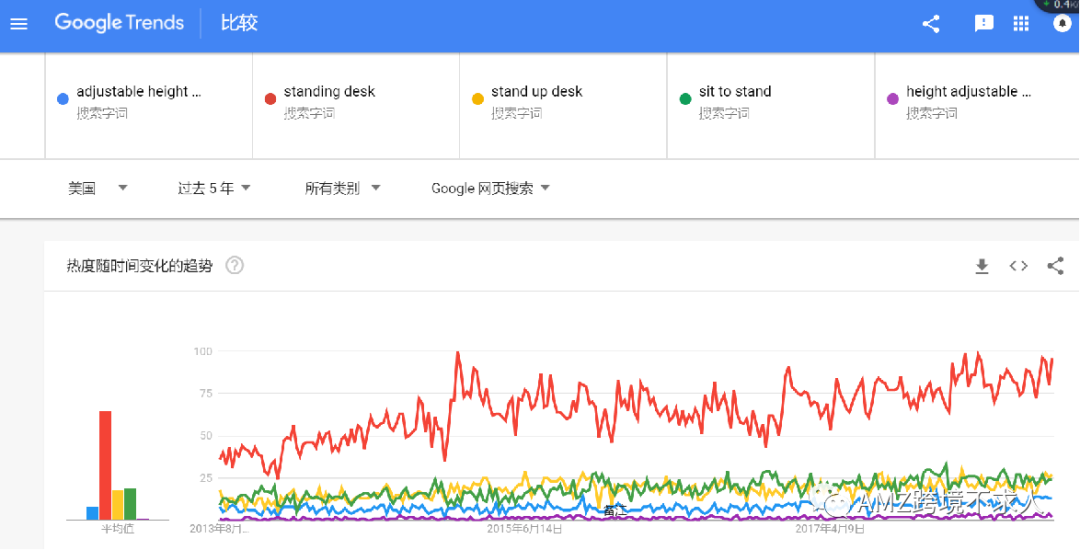Click the share icon in header

pos(931,24)
